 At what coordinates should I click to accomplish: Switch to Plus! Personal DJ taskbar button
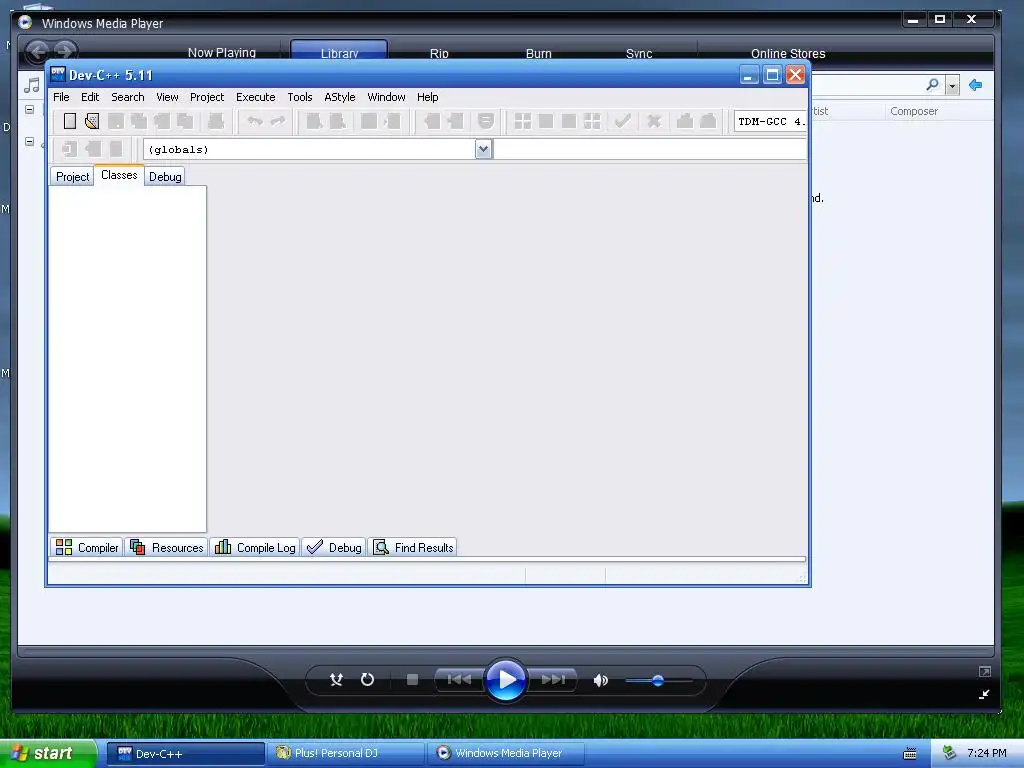pos(346,753)
